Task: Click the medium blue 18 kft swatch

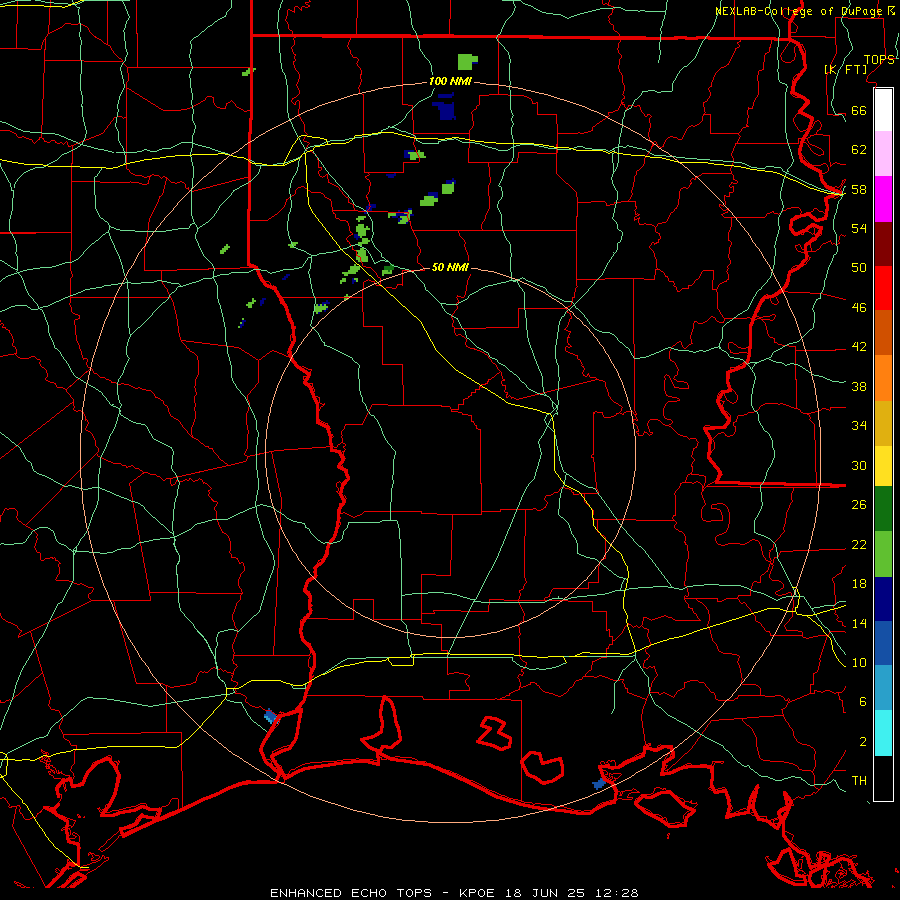Action: tap(883, 643)
